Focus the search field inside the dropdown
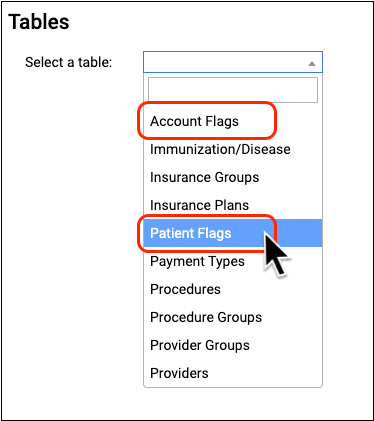Image resolution: width=374 pixels, height=421 pixels. tap(233, 90)
